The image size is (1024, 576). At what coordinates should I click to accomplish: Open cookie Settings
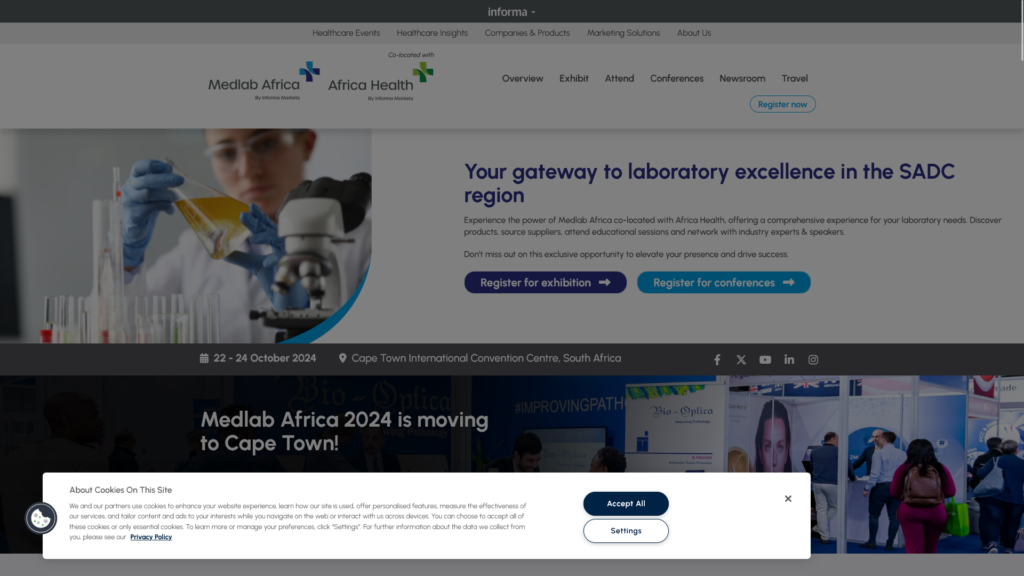(626, 531)
